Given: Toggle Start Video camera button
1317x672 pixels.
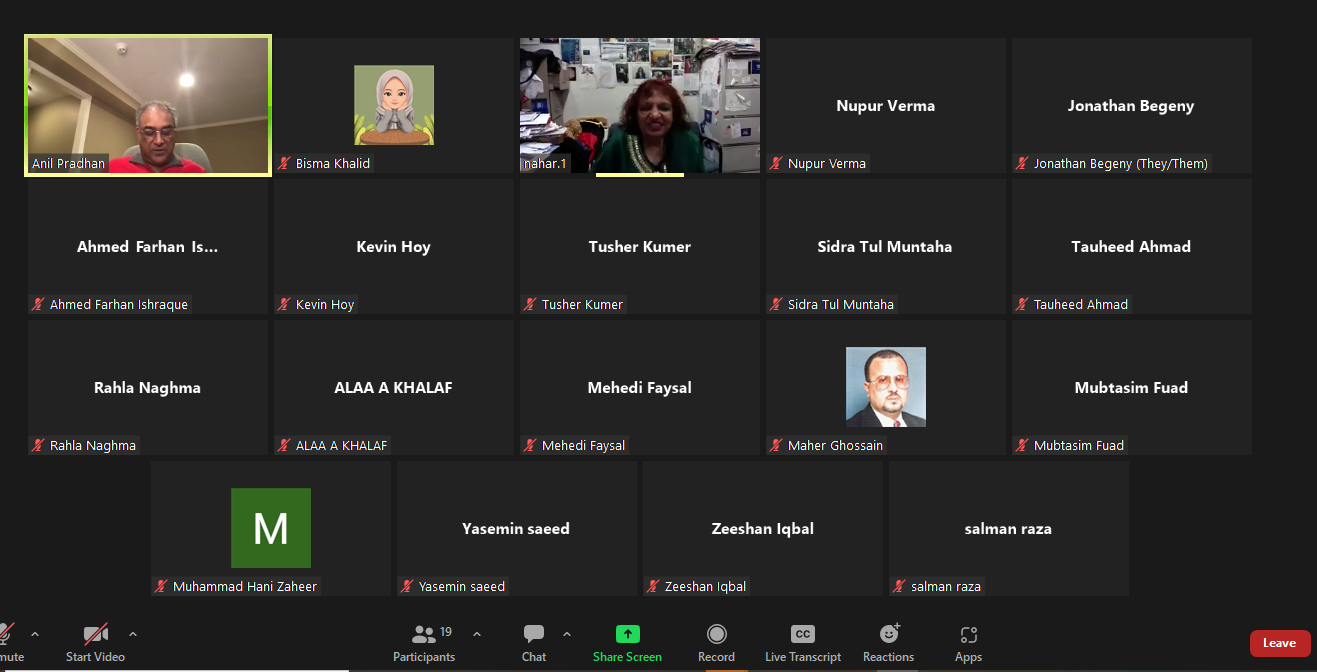Looking at the screenshot, I should coord(96,634).
